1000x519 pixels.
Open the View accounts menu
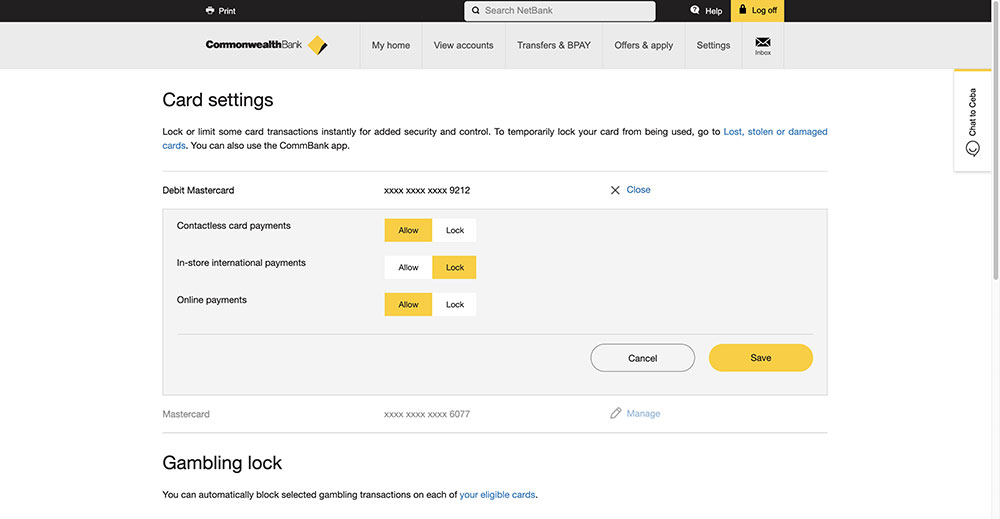coord(464,45)
